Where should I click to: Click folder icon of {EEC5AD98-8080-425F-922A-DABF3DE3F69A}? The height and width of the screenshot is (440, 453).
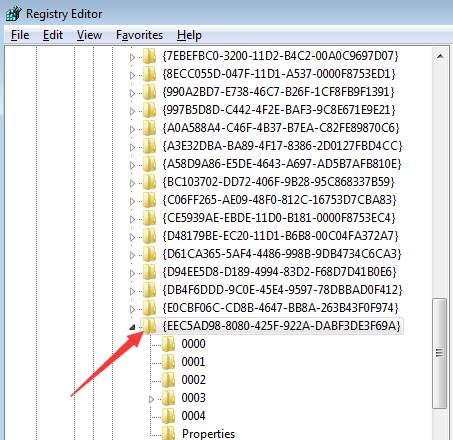pyautogui.click(x=149, y=325)
